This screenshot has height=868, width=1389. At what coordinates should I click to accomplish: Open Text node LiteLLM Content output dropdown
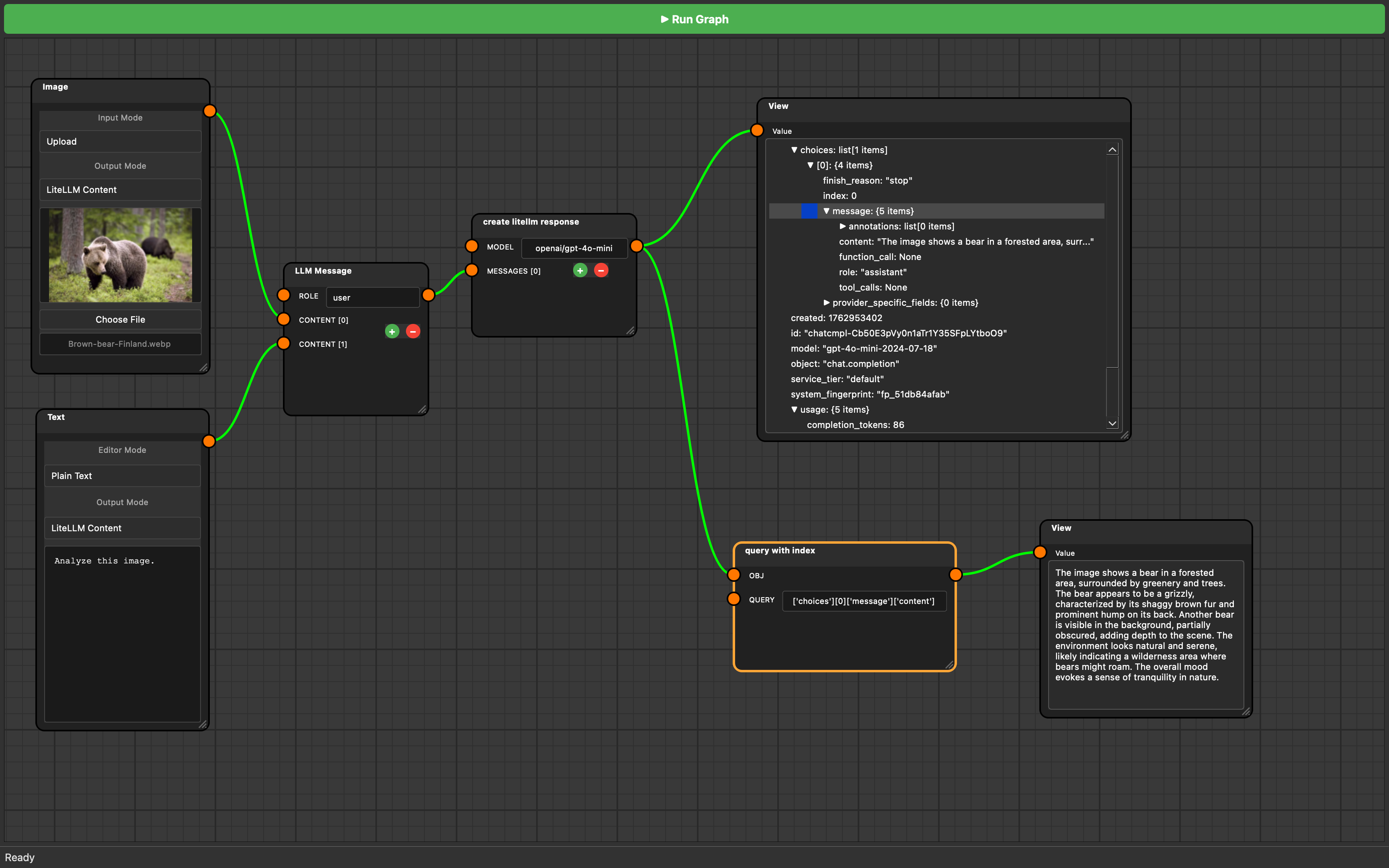click(122, 528)
